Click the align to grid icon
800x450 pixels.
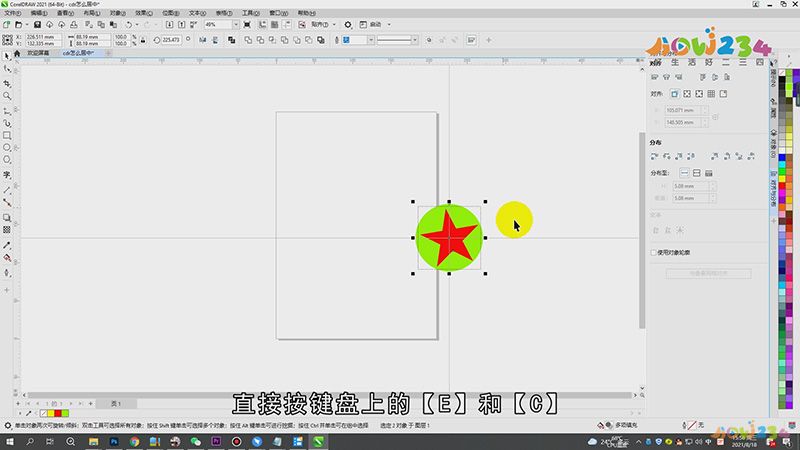click(x=711, y=94)
